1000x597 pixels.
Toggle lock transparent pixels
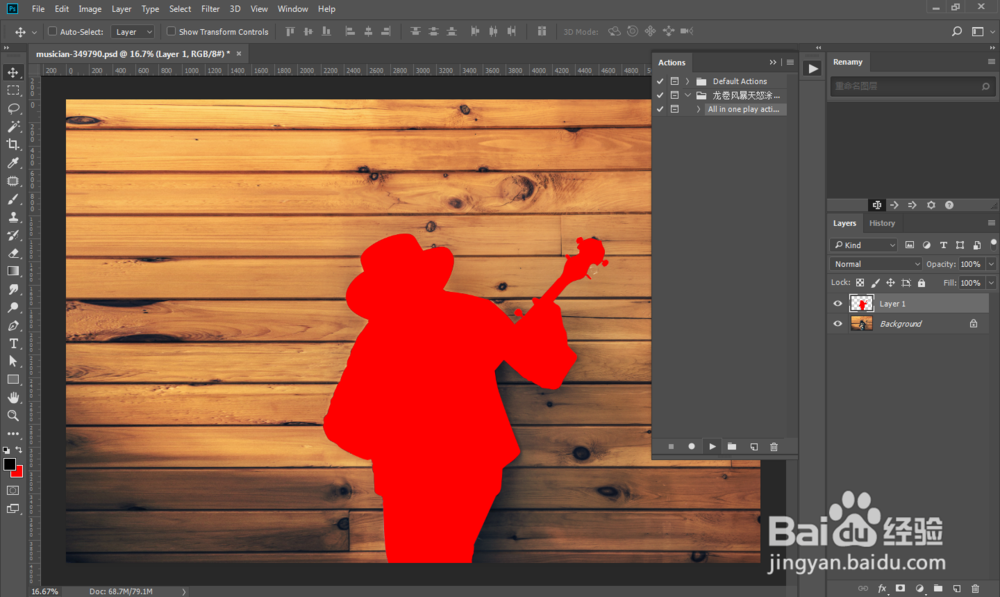click(860, 283)
